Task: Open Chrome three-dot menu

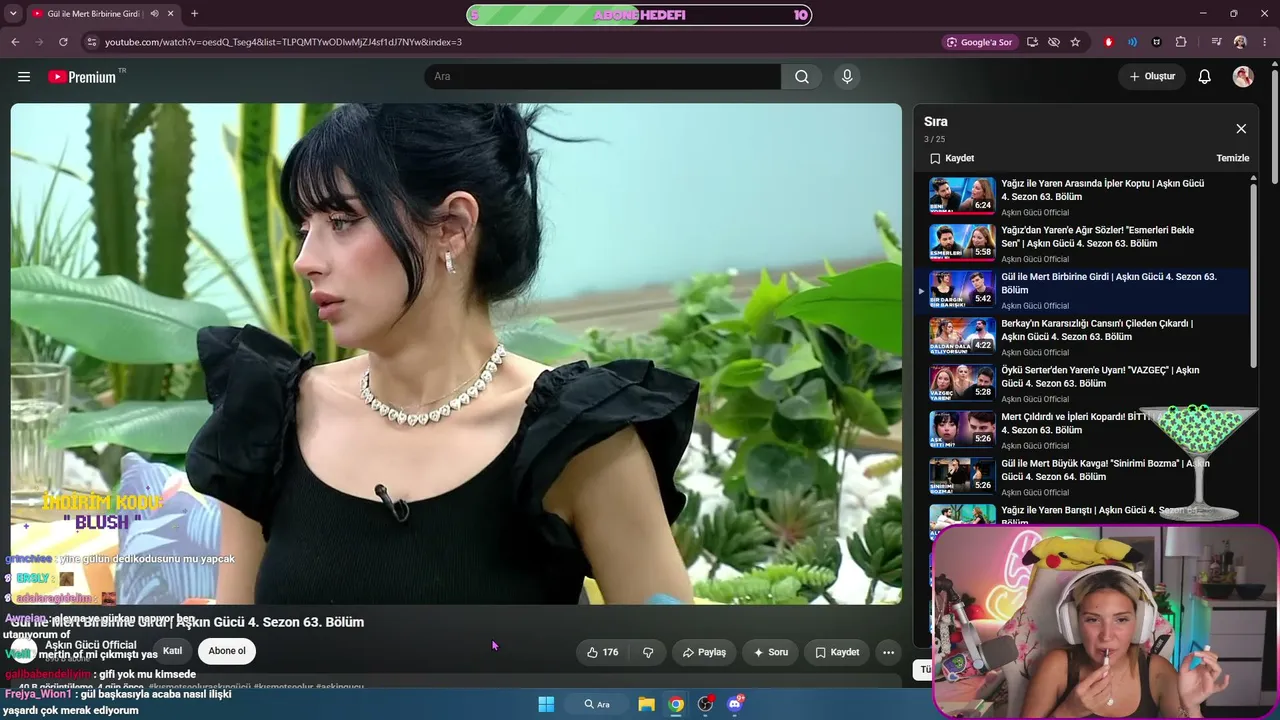Action: tap(1264, 42)
